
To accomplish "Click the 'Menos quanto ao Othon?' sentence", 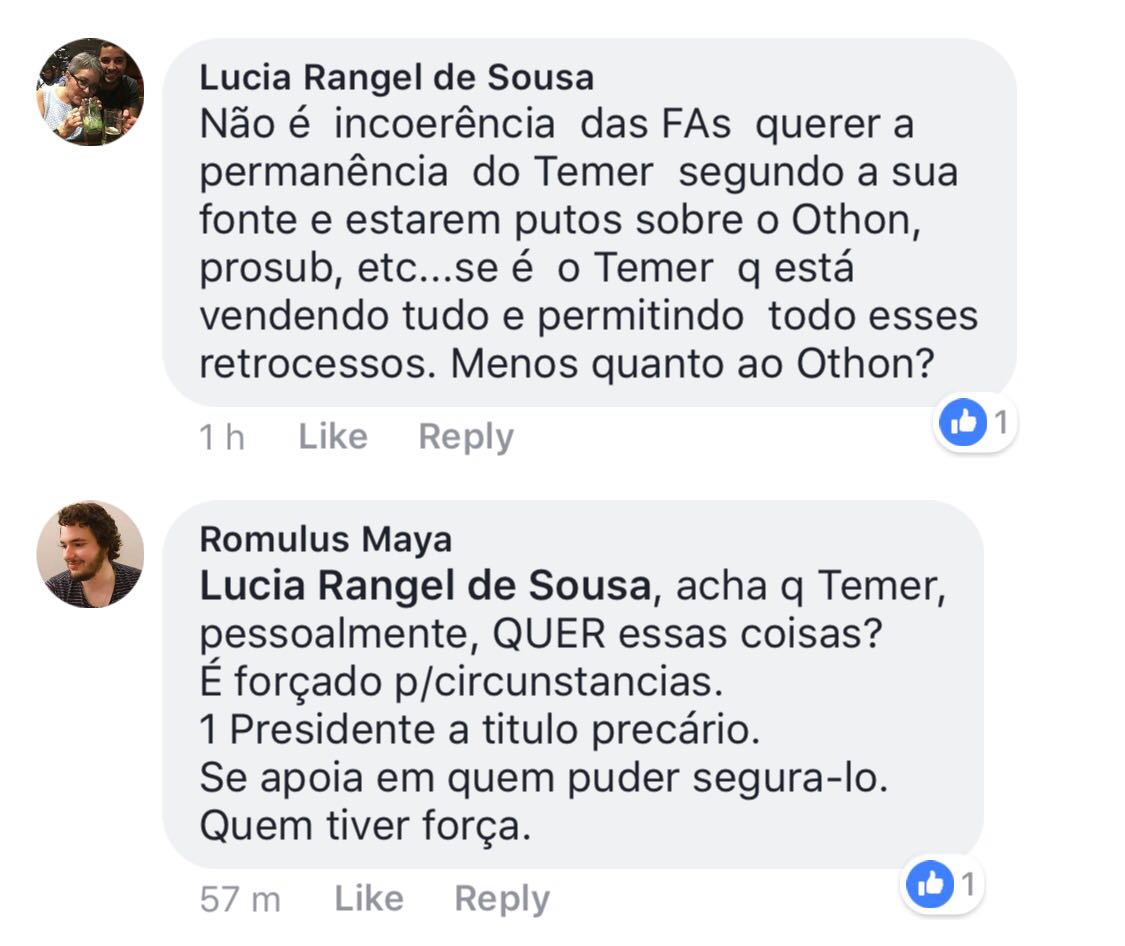I will tap(693, 364).
